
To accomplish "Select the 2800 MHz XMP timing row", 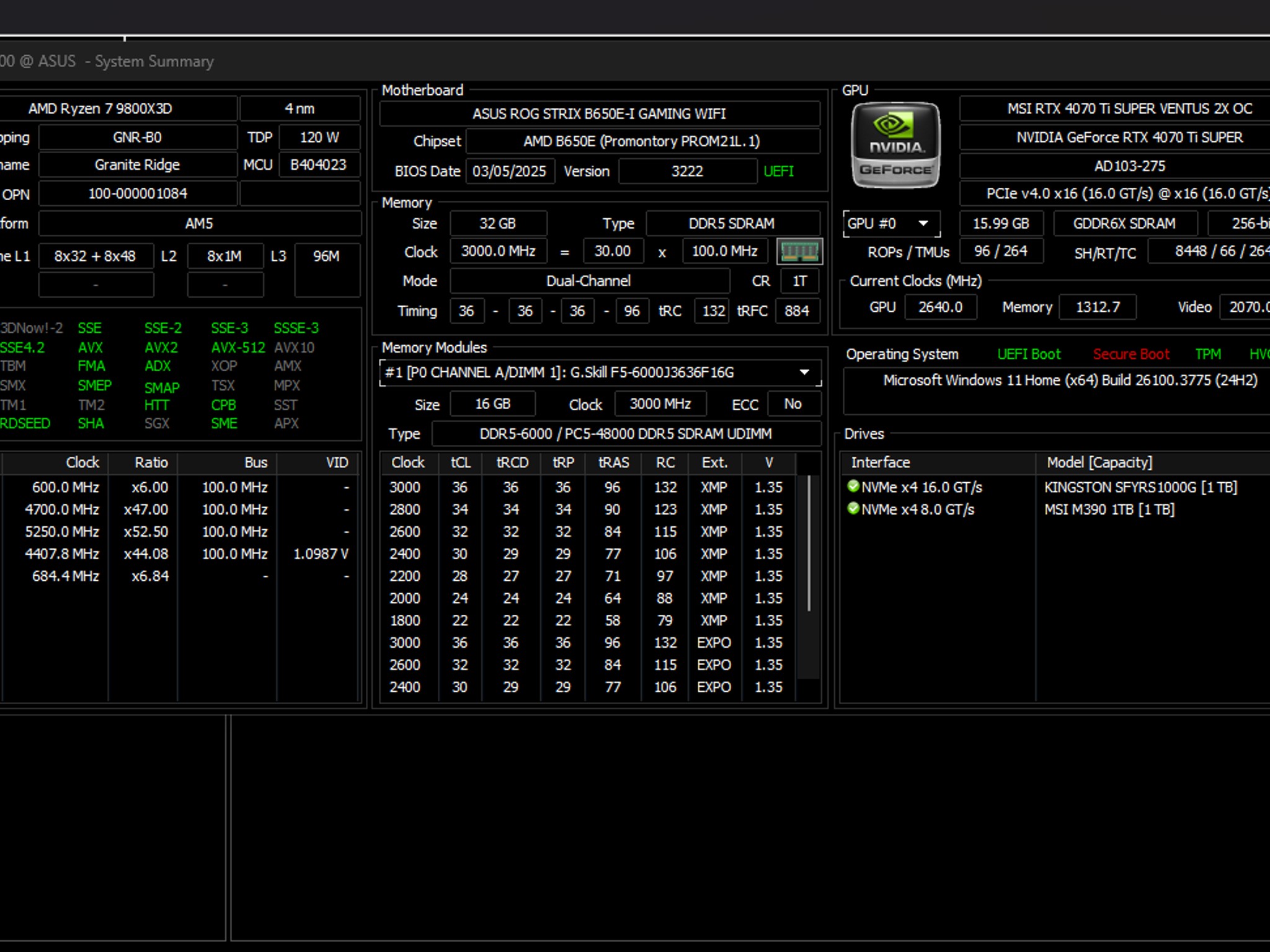I will [587, 509].
